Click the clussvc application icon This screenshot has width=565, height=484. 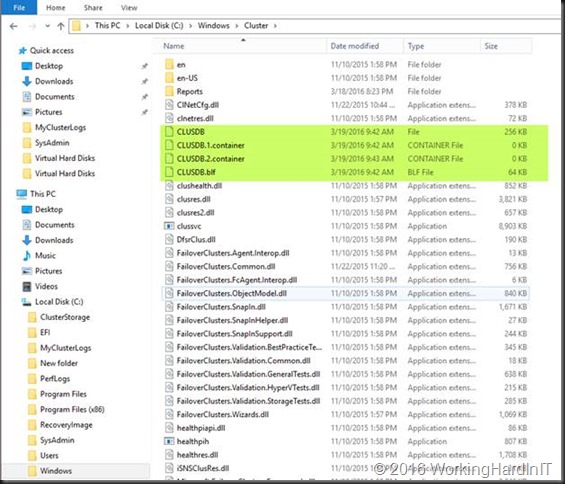pyautogui.click(x=169, y=226)
